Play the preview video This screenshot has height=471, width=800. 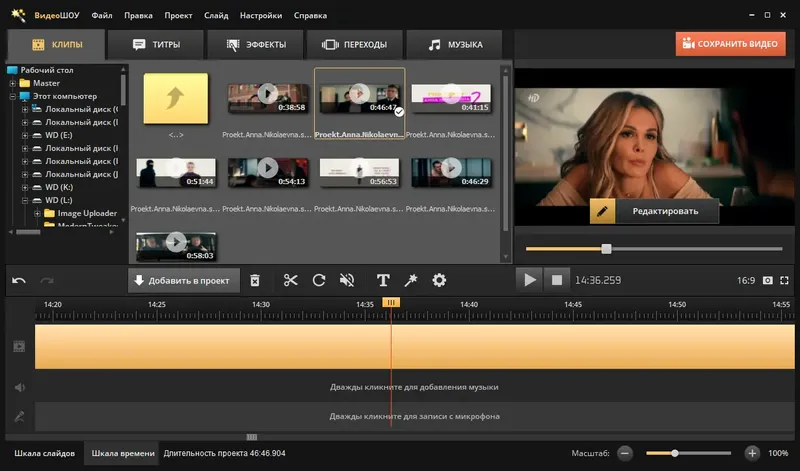(x=529, y=280)
